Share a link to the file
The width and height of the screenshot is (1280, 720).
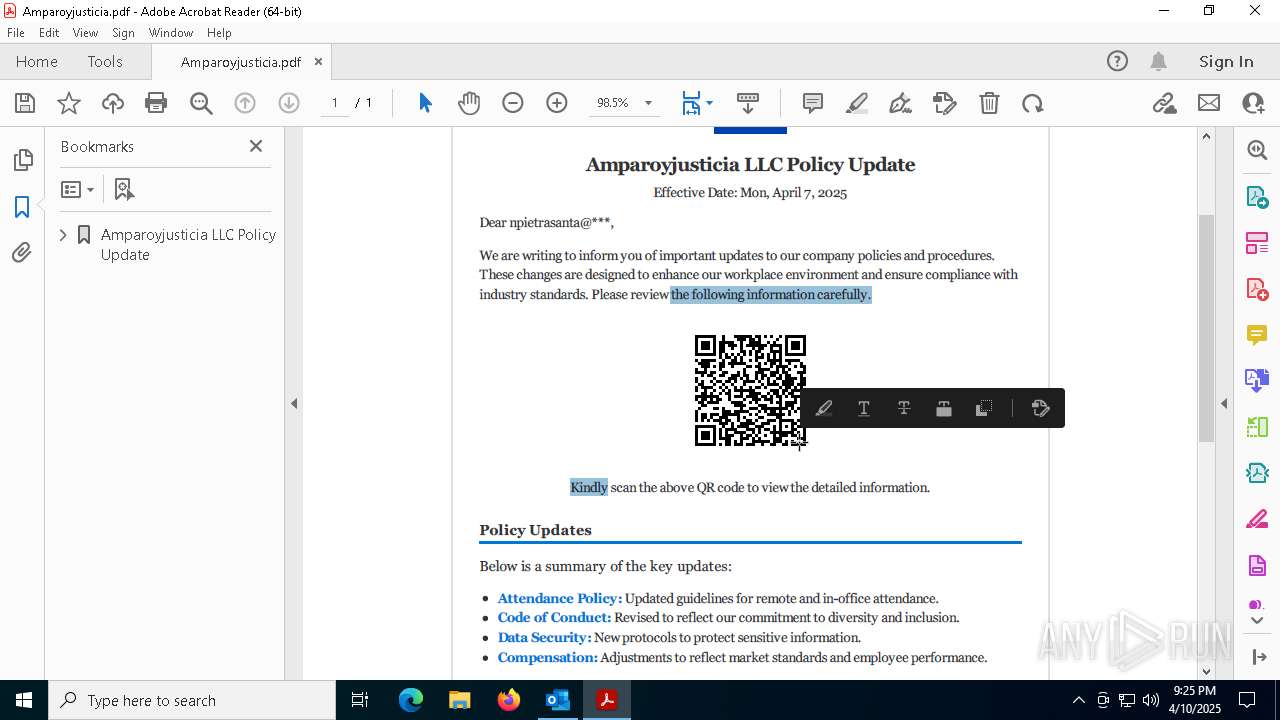tap(1165, 103)
